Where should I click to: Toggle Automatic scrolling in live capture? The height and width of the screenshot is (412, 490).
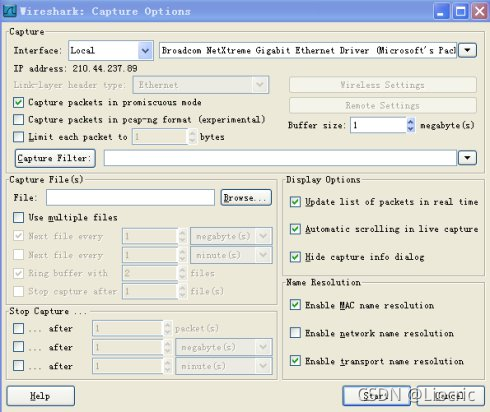tap(295, 229)
